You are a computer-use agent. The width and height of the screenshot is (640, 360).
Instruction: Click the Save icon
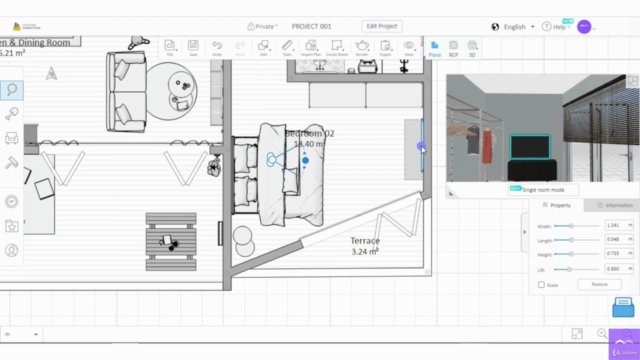193,48
